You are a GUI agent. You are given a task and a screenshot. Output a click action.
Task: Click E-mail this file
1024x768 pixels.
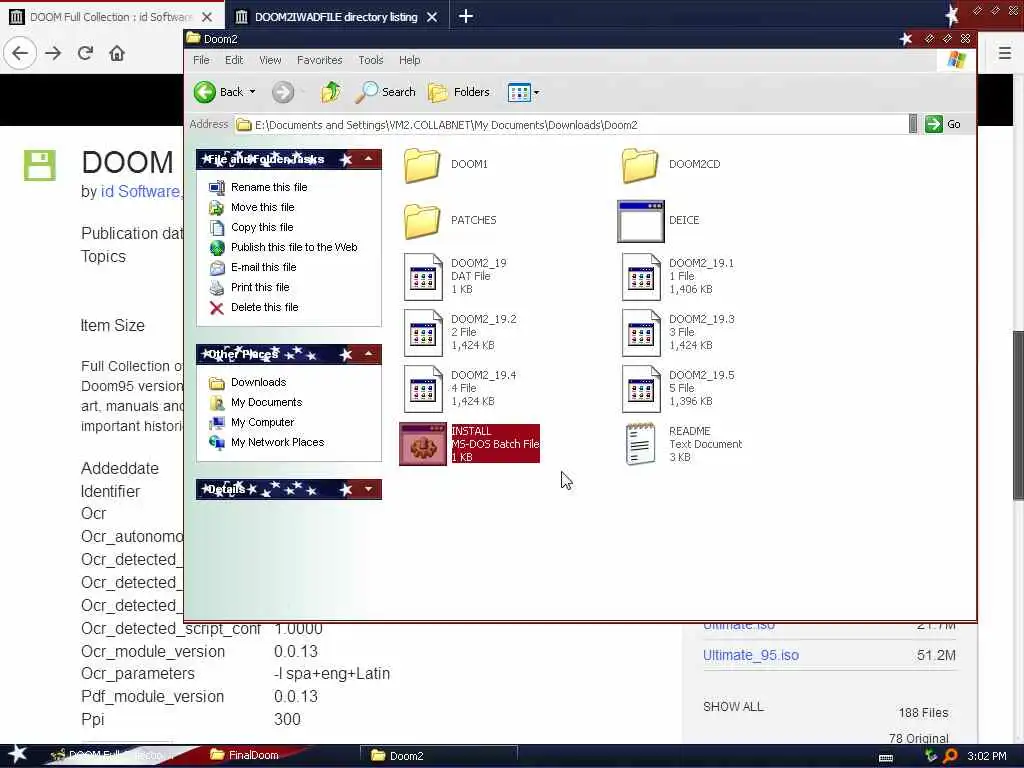(263, 267)
